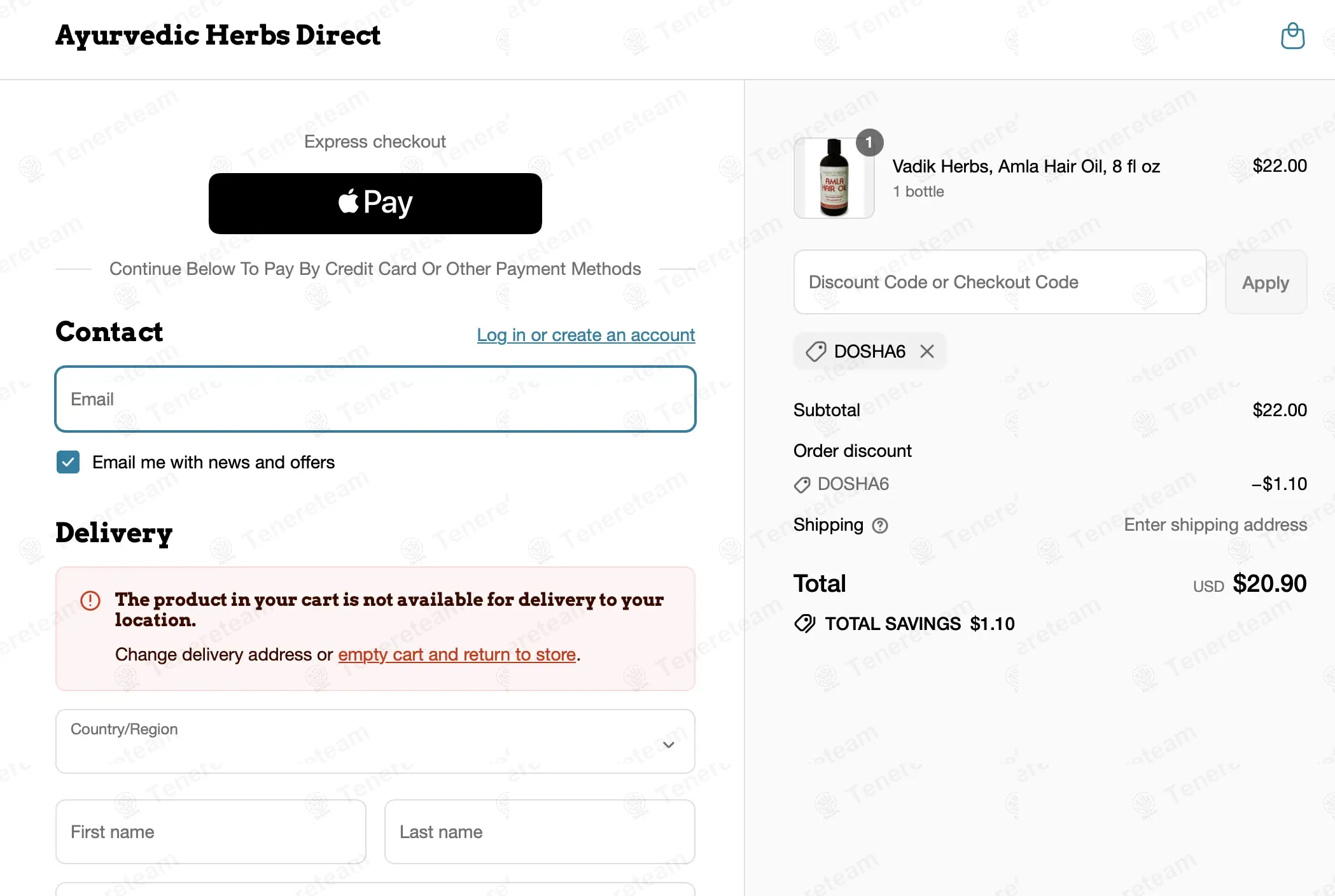Remove the DOSHA6 discount code tag
This screenshot has height=896, width=1335.
(927, 351)
